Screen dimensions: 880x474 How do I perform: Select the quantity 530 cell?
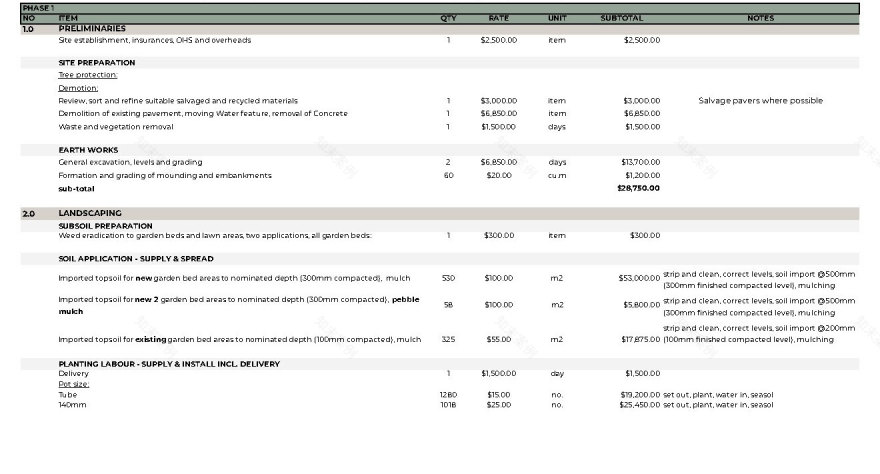click(x=448, y=278)
